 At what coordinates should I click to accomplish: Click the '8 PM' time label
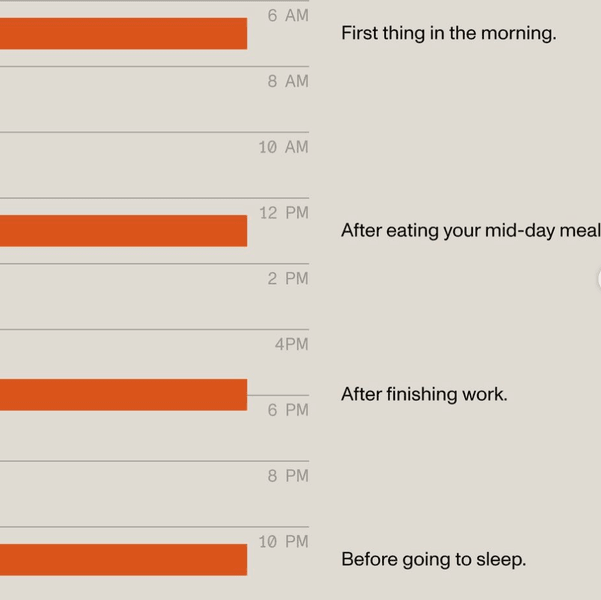pyautogui.click(x=288, y=476)
